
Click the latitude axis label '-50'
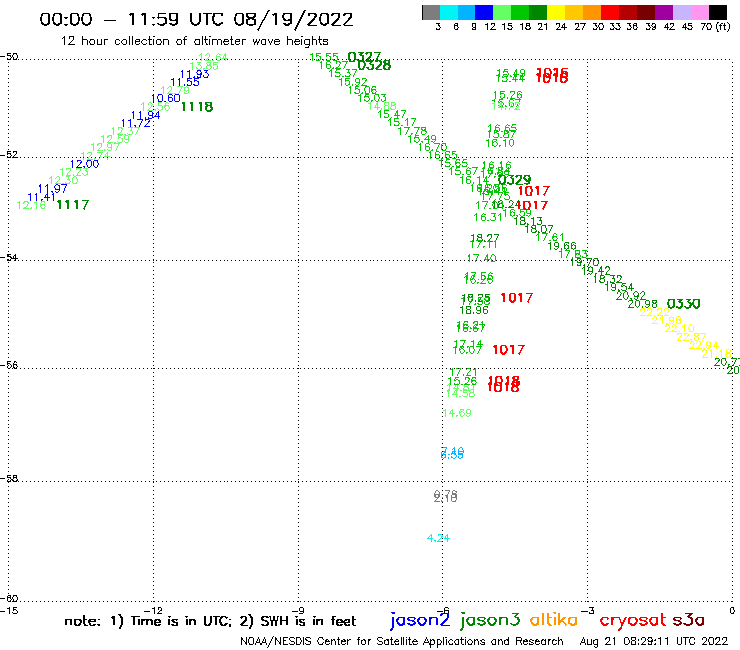point(9,57)
